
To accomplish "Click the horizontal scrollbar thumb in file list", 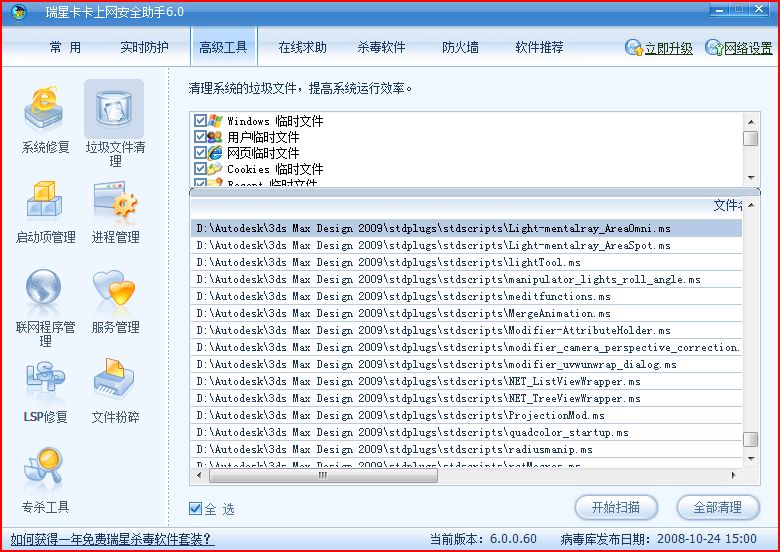I will [x=323, y=475].
